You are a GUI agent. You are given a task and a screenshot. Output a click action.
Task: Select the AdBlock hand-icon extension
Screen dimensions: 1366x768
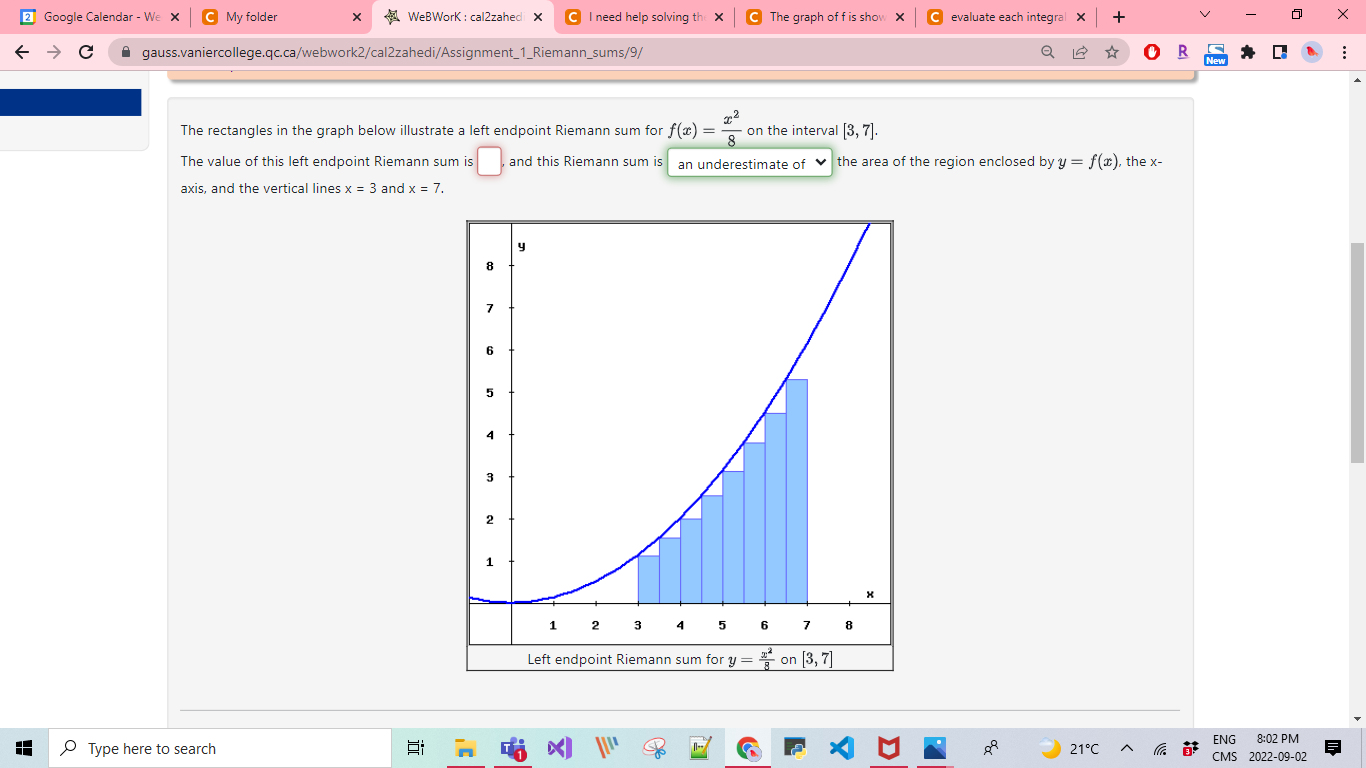click(1152, 50)
